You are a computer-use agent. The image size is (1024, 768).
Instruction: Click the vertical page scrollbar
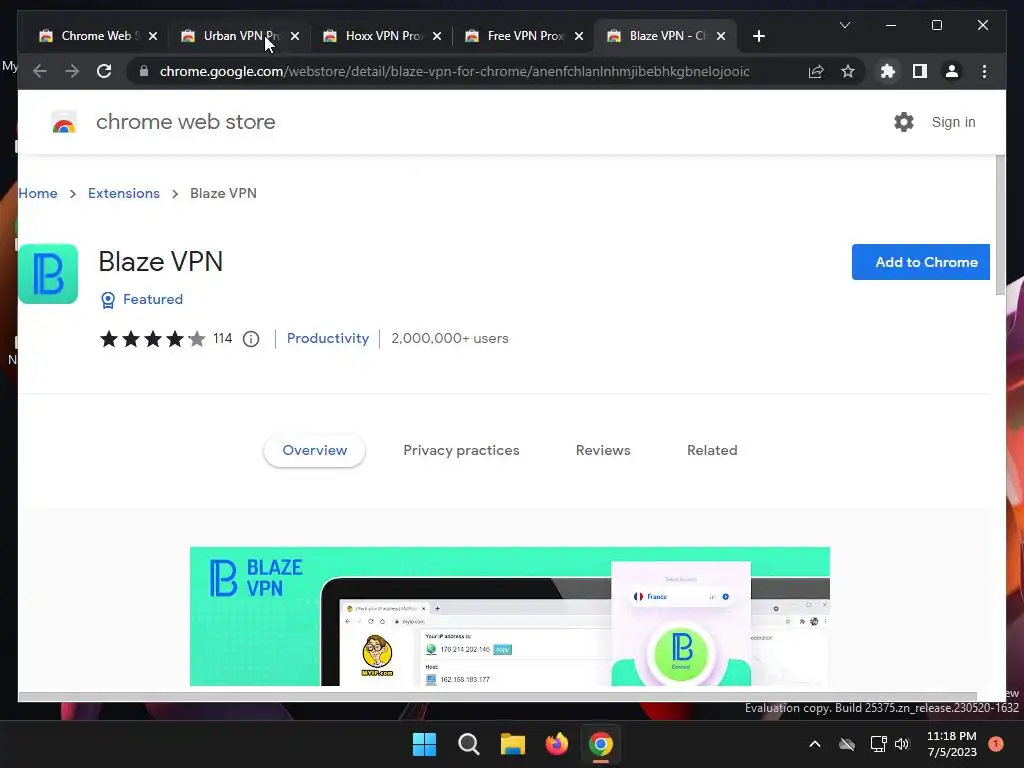[1000, 225]
